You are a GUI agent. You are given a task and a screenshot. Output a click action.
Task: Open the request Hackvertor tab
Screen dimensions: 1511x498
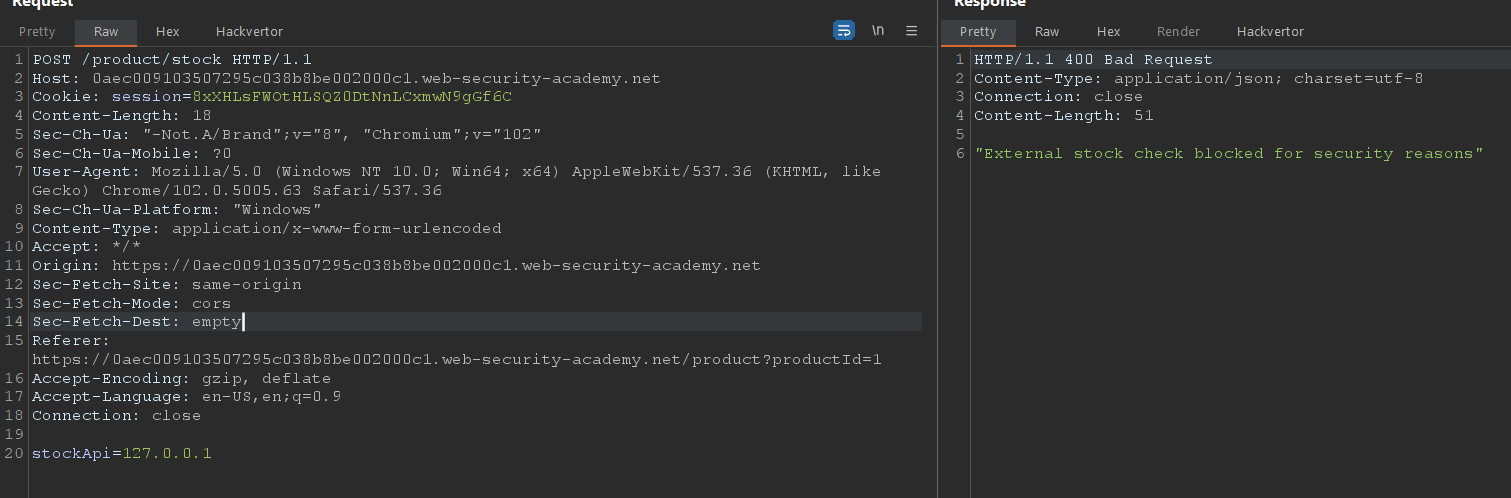tap(249, 32)
